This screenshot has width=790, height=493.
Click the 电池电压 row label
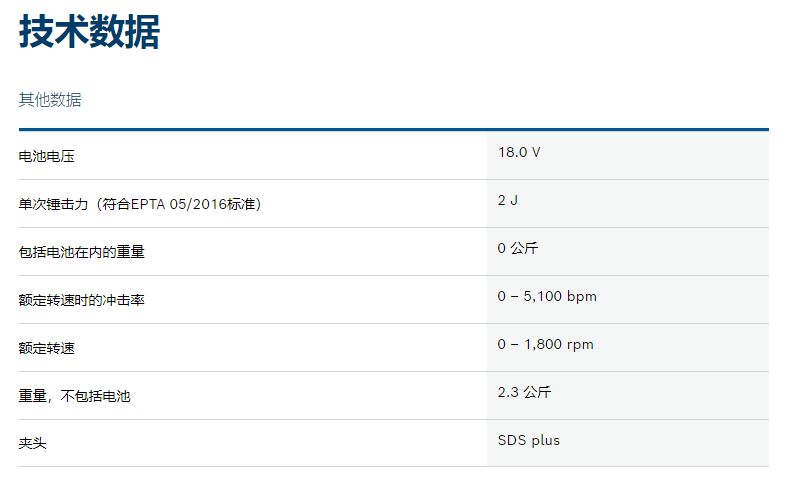(x=47, y=157)
